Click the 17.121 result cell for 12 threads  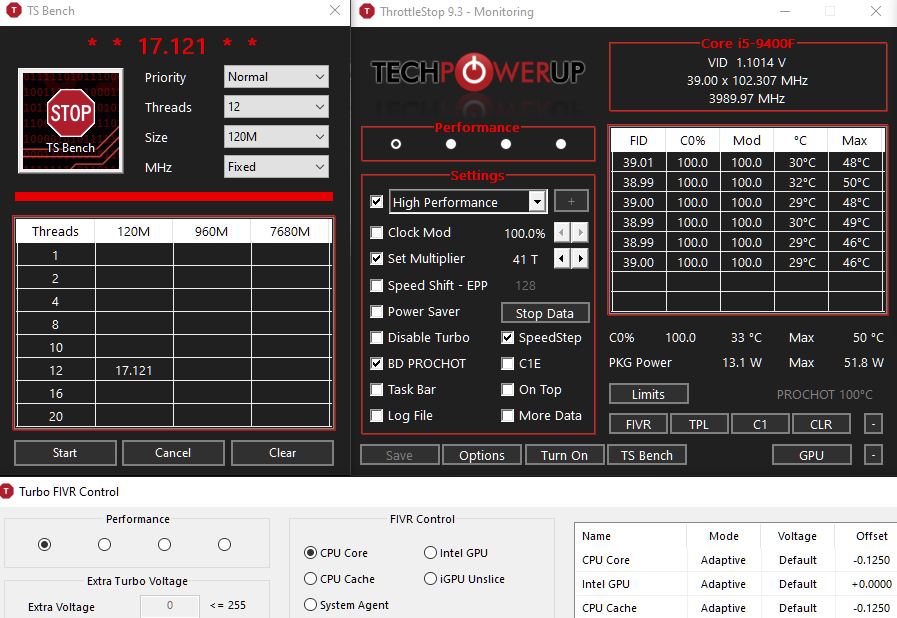point(134,370)
